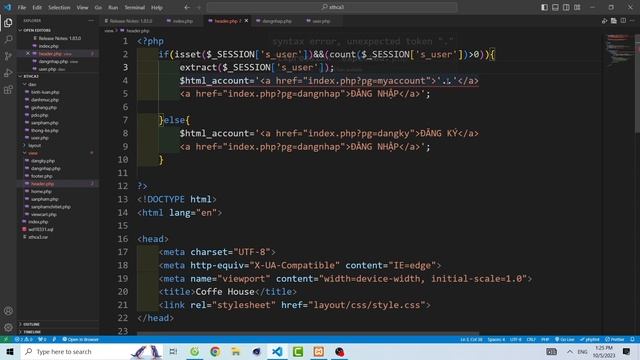The height and width of the screenshot is (360, 640).
Task: Open Task View on the taskbar
Action: click(x=173, y=351)
